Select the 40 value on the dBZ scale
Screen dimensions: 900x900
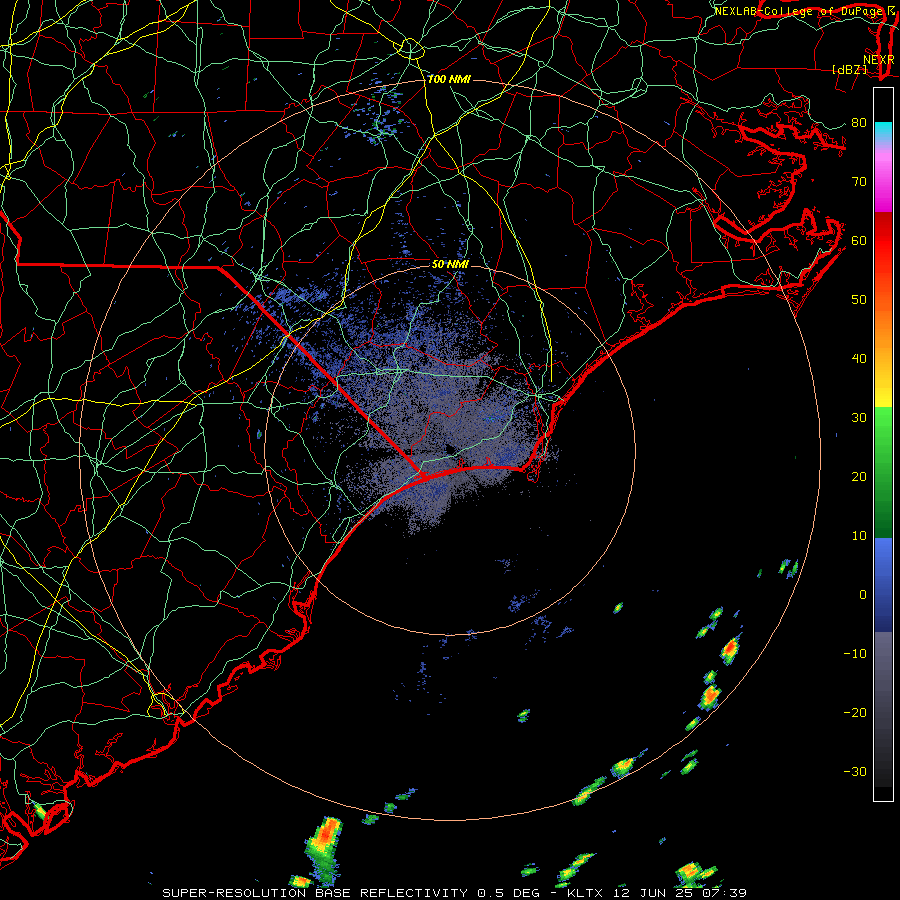coord(859,359)
